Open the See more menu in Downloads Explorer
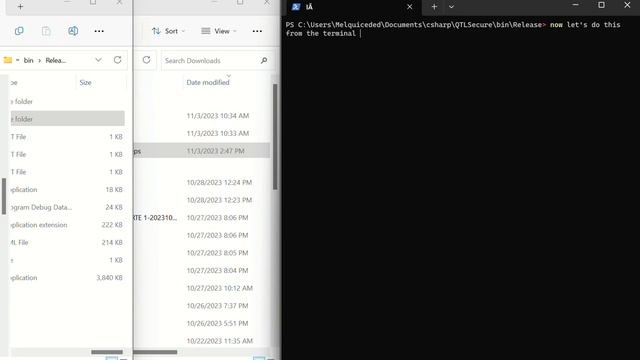This screenshot has height=360, width=640. click(257, 31)
